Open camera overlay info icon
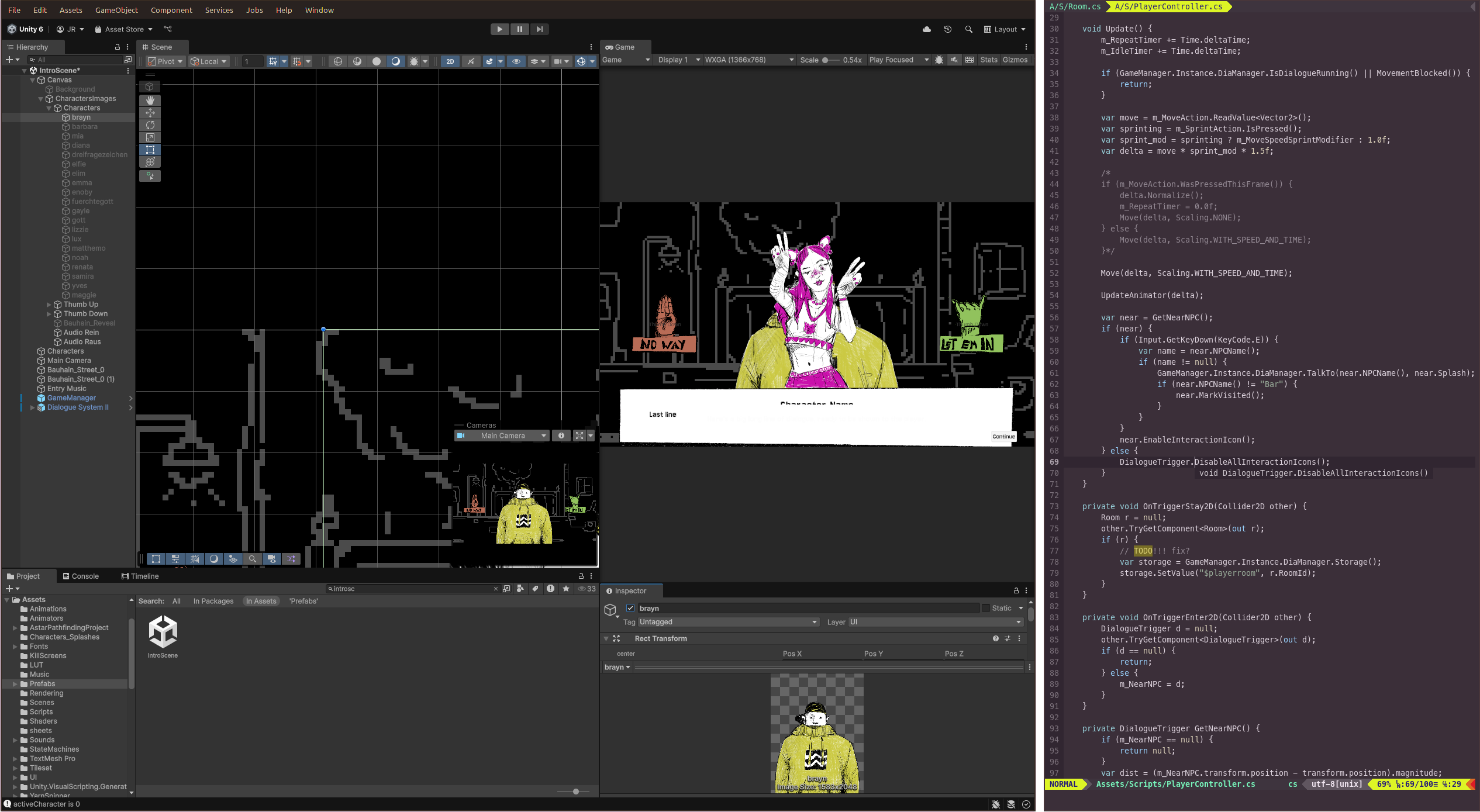 click(561, 436)
